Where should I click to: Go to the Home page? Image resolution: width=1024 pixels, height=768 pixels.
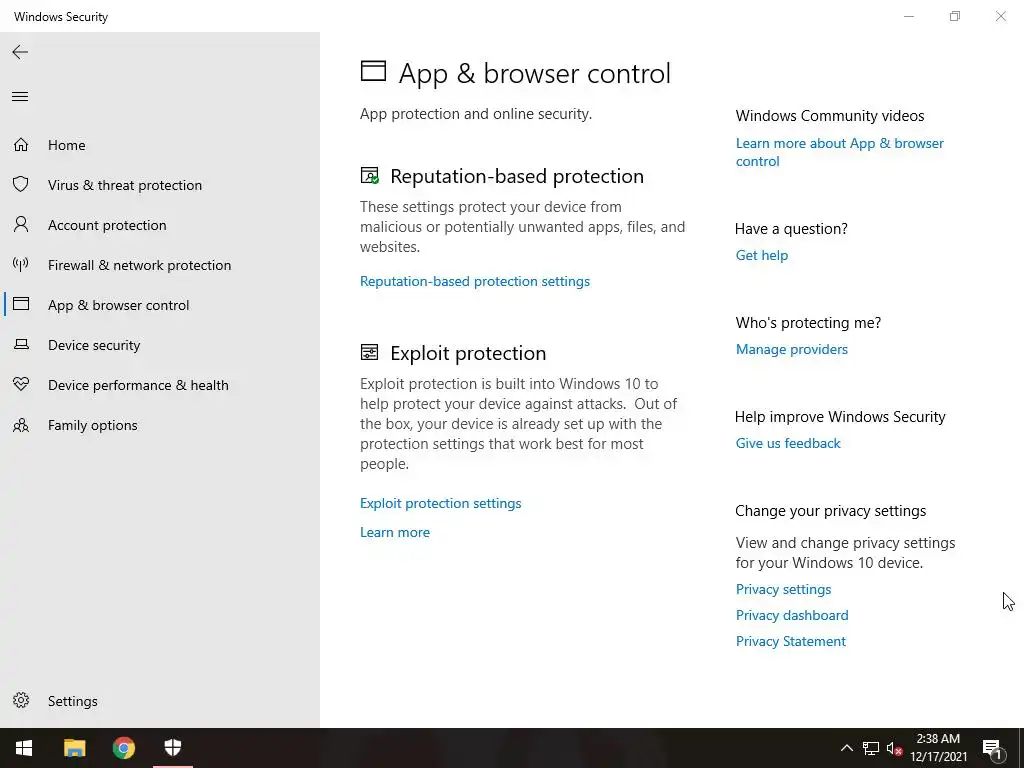click(x=67, y=145)
